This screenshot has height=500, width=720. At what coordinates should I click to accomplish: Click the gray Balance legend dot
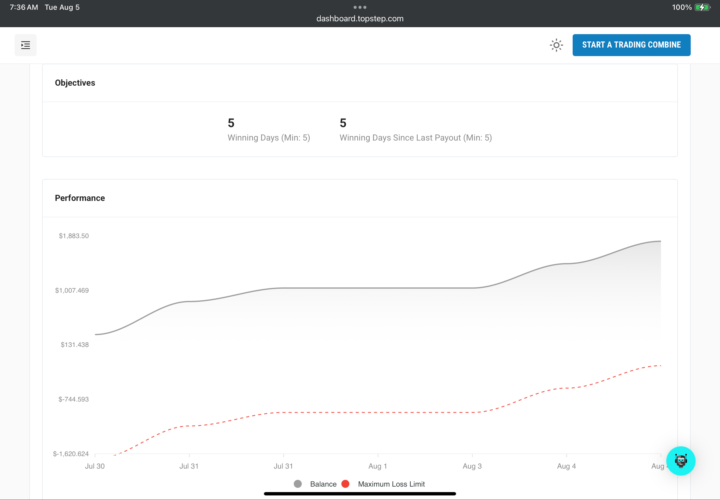(x=299, y=484)
